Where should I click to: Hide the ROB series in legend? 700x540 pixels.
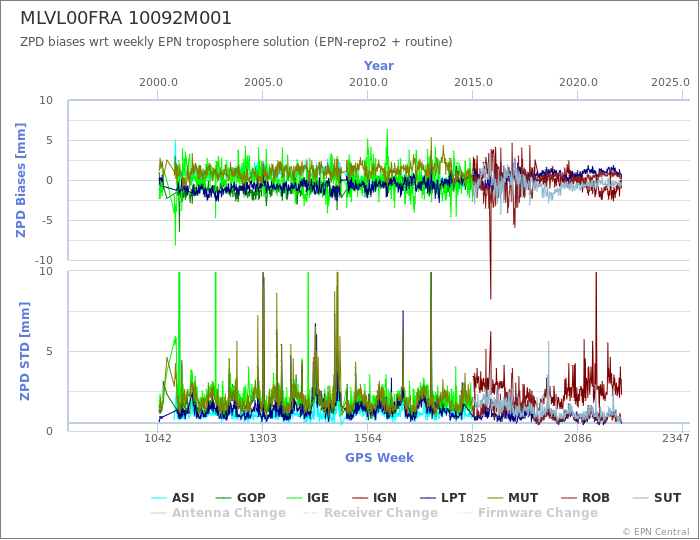(585, 498)
